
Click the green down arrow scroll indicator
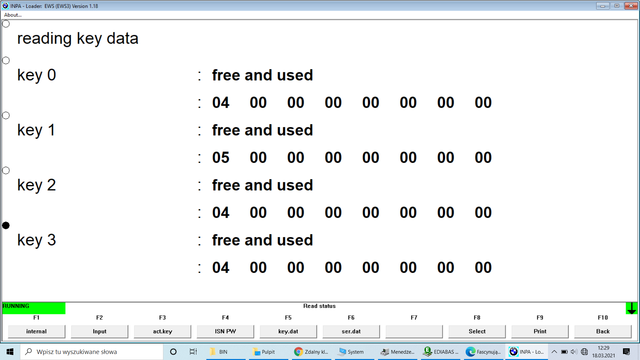[631, 308]
